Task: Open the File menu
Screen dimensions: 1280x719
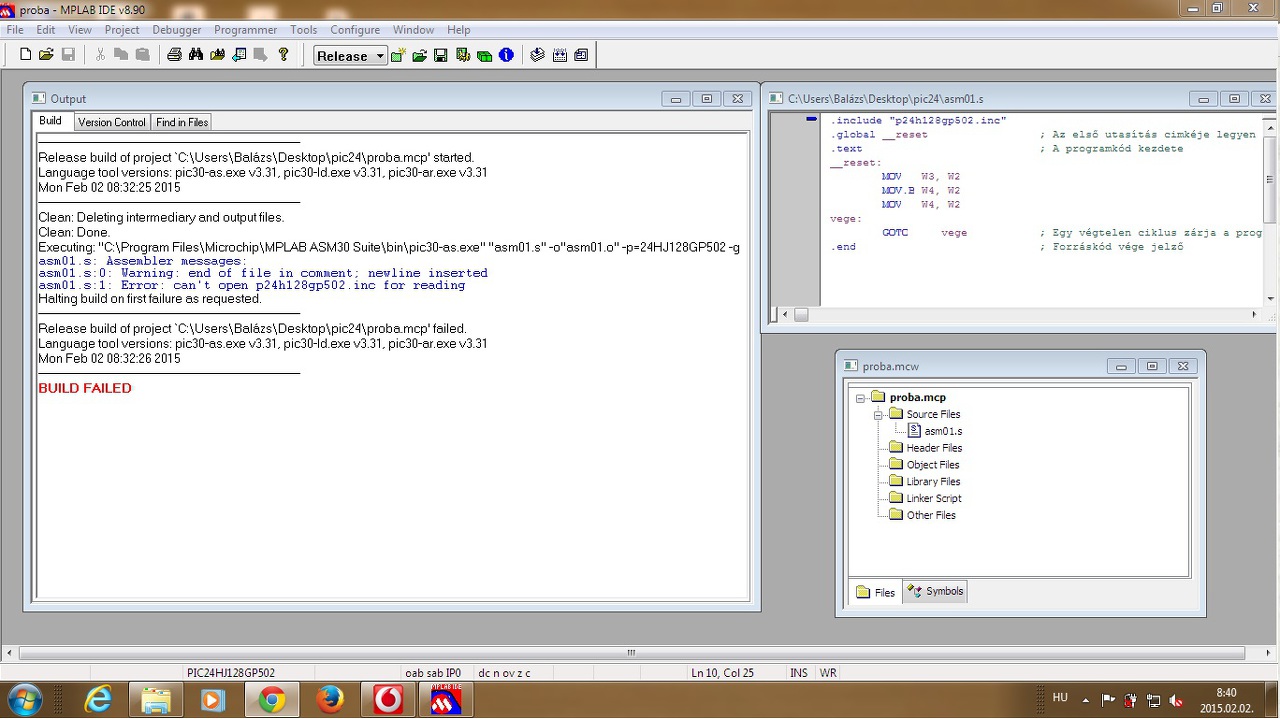Action: pos(15,30)
